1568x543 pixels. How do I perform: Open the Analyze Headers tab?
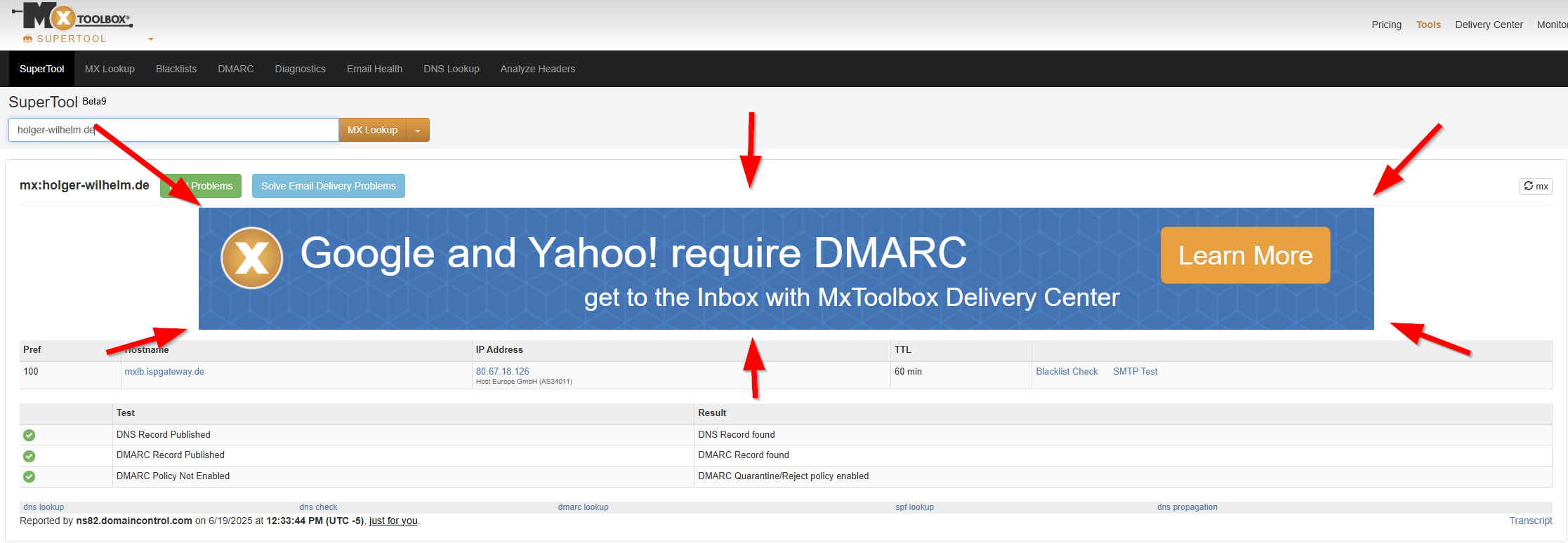(538, 69)
